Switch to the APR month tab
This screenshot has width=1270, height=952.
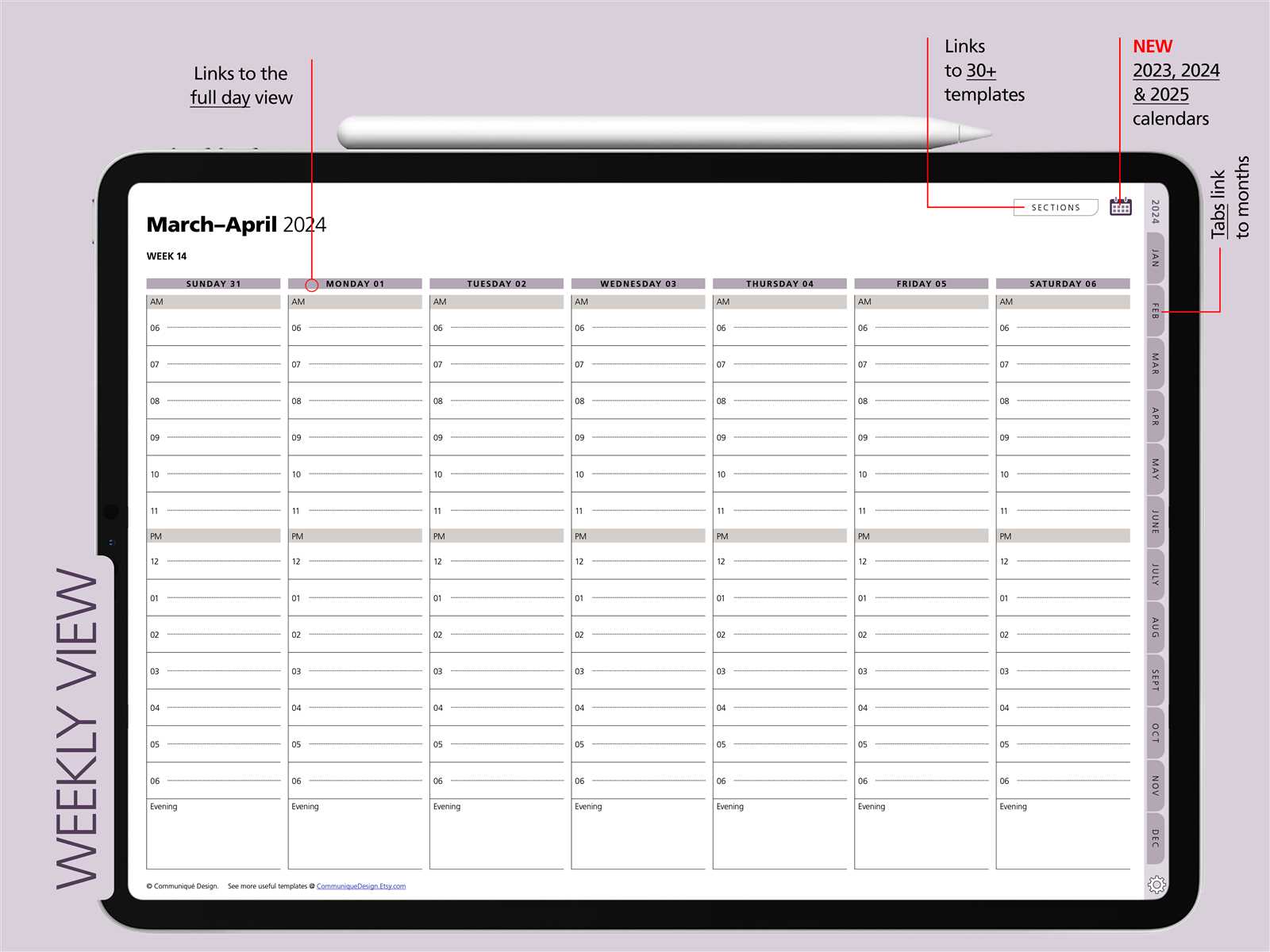point(1156,416)
